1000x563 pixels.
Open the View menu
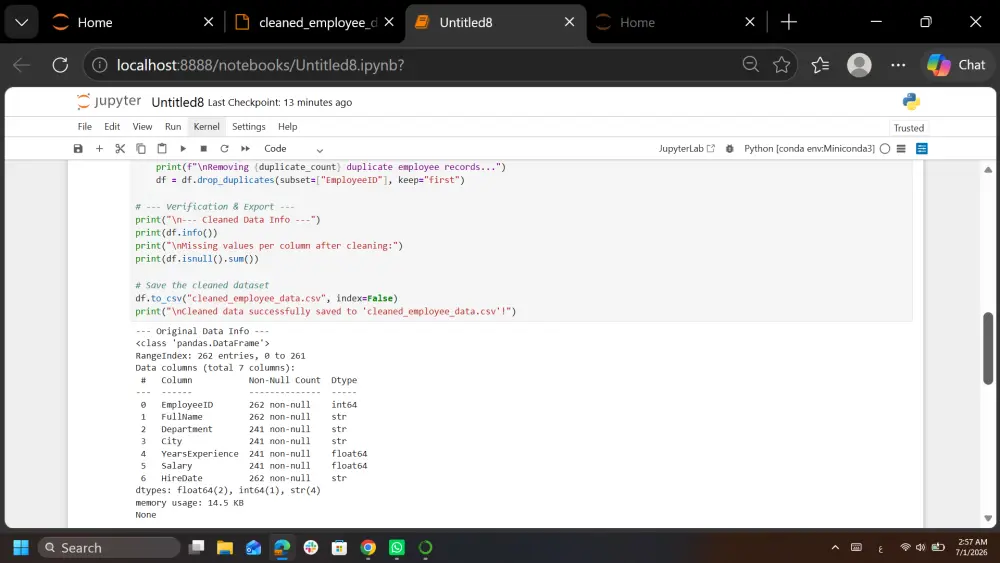coord(142,126)
